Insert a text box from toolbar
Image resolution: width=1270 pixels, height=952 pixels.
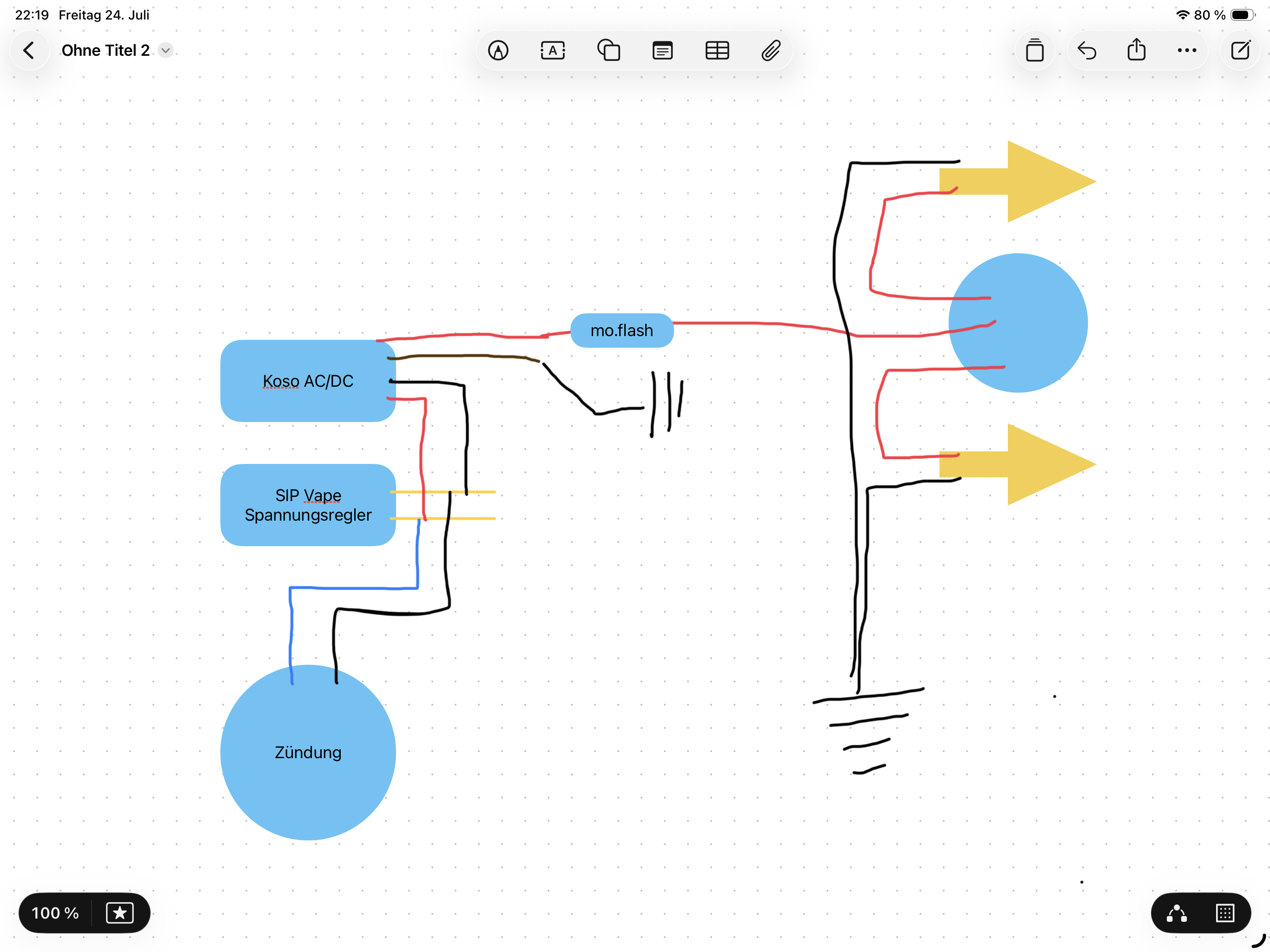tap(552, 51)
